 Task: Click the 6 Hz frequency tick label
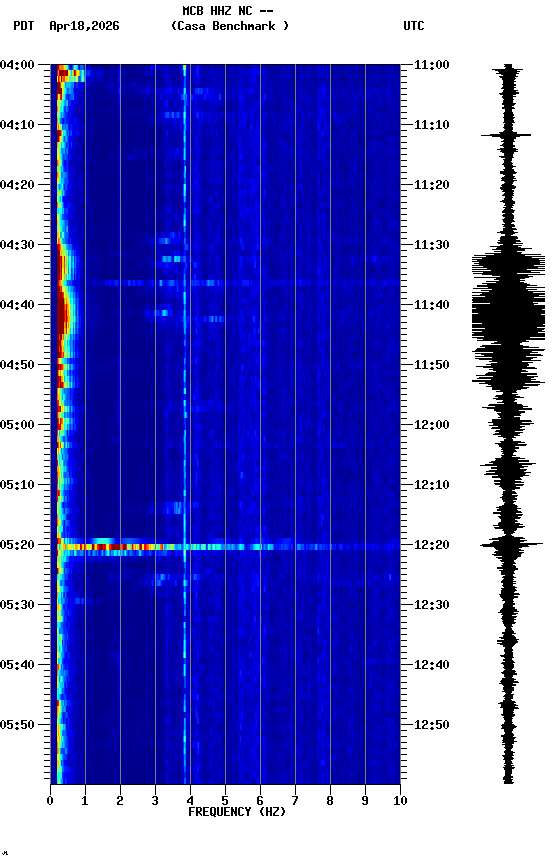(260, 801)
